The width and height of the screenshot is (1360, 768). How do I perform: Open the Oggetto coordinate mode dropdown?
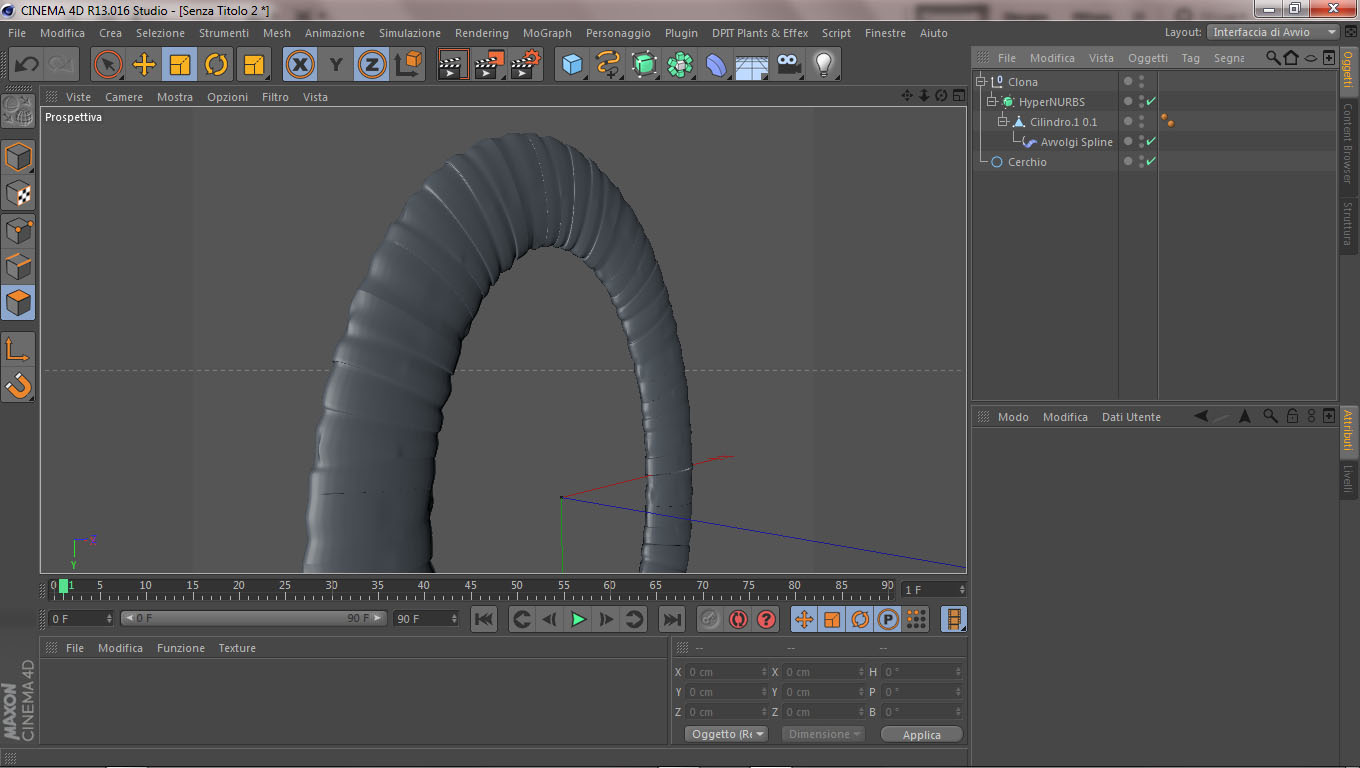[x=727, y=734]
